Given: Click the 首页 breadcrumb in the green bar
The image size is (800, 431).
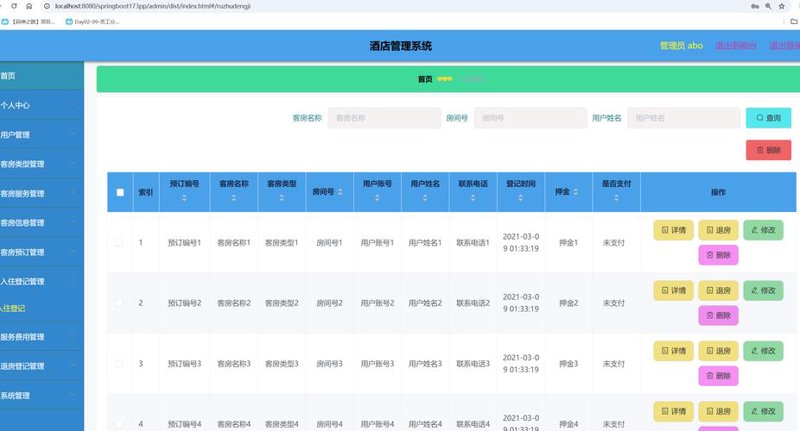Looking at the screenshot, I should tap(425, 79).
